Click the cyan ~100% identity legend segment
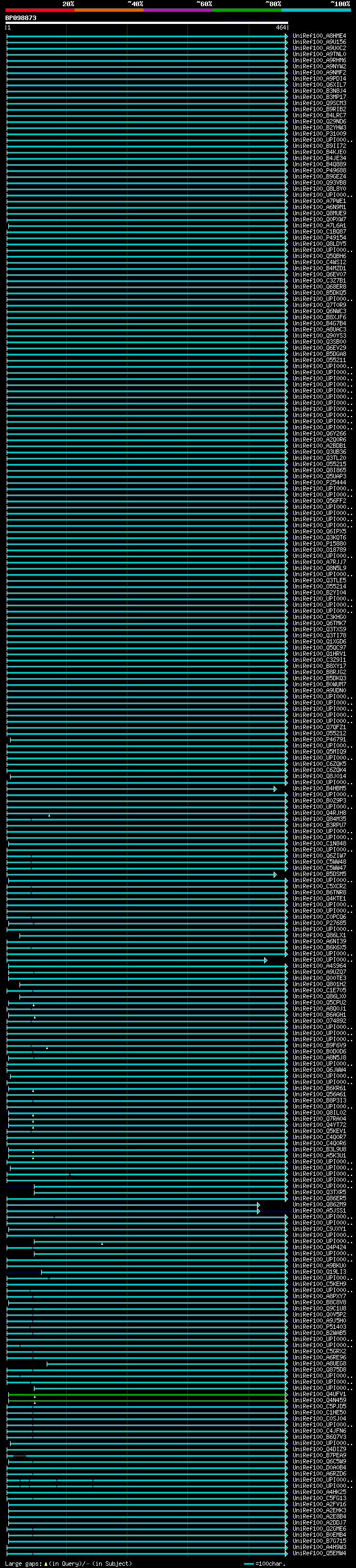This screenshot has height=1568, width=356. 317,10
